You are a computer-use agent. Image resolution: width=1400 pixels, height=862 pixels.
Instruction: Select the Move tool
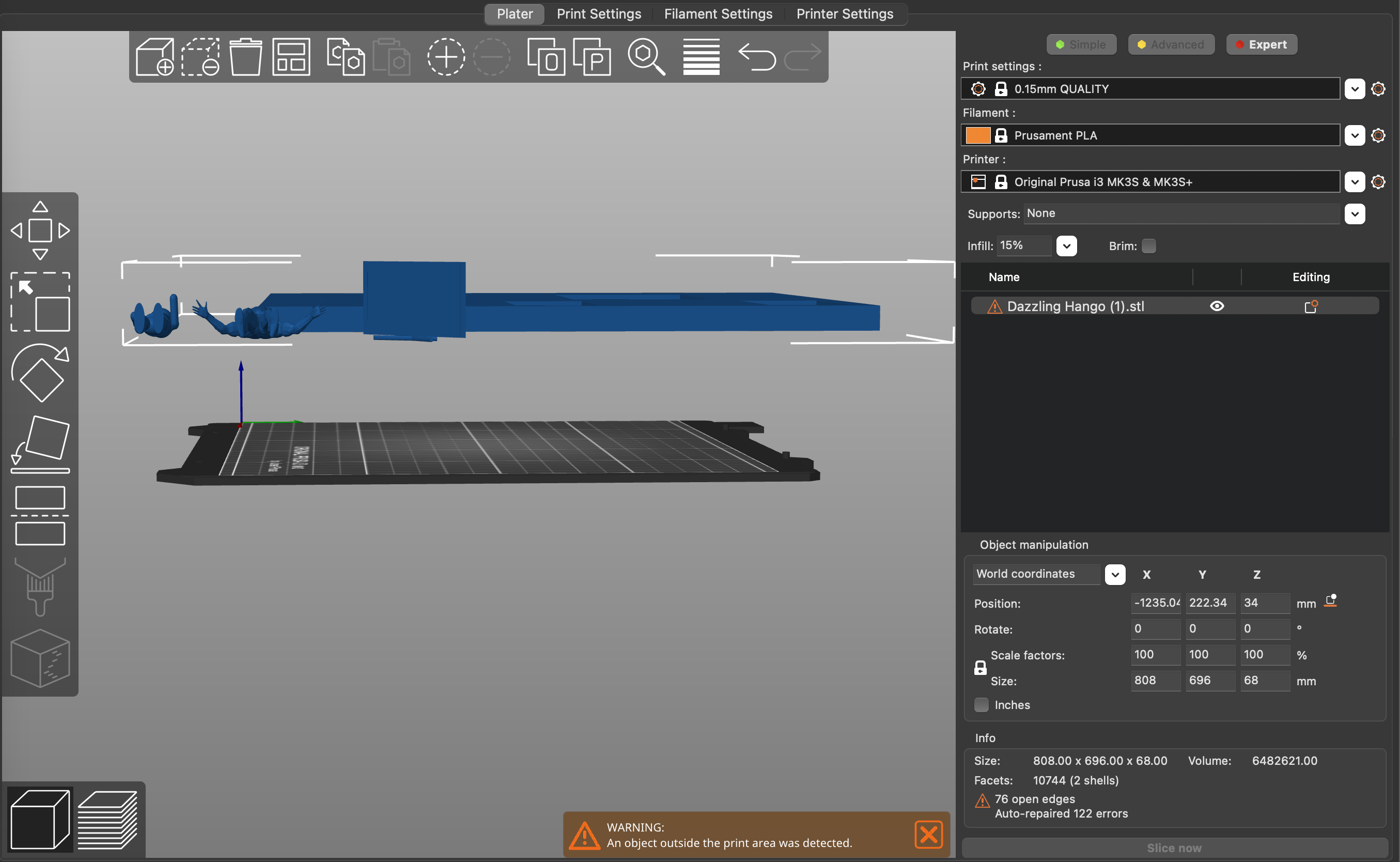[x=40, y=230]
